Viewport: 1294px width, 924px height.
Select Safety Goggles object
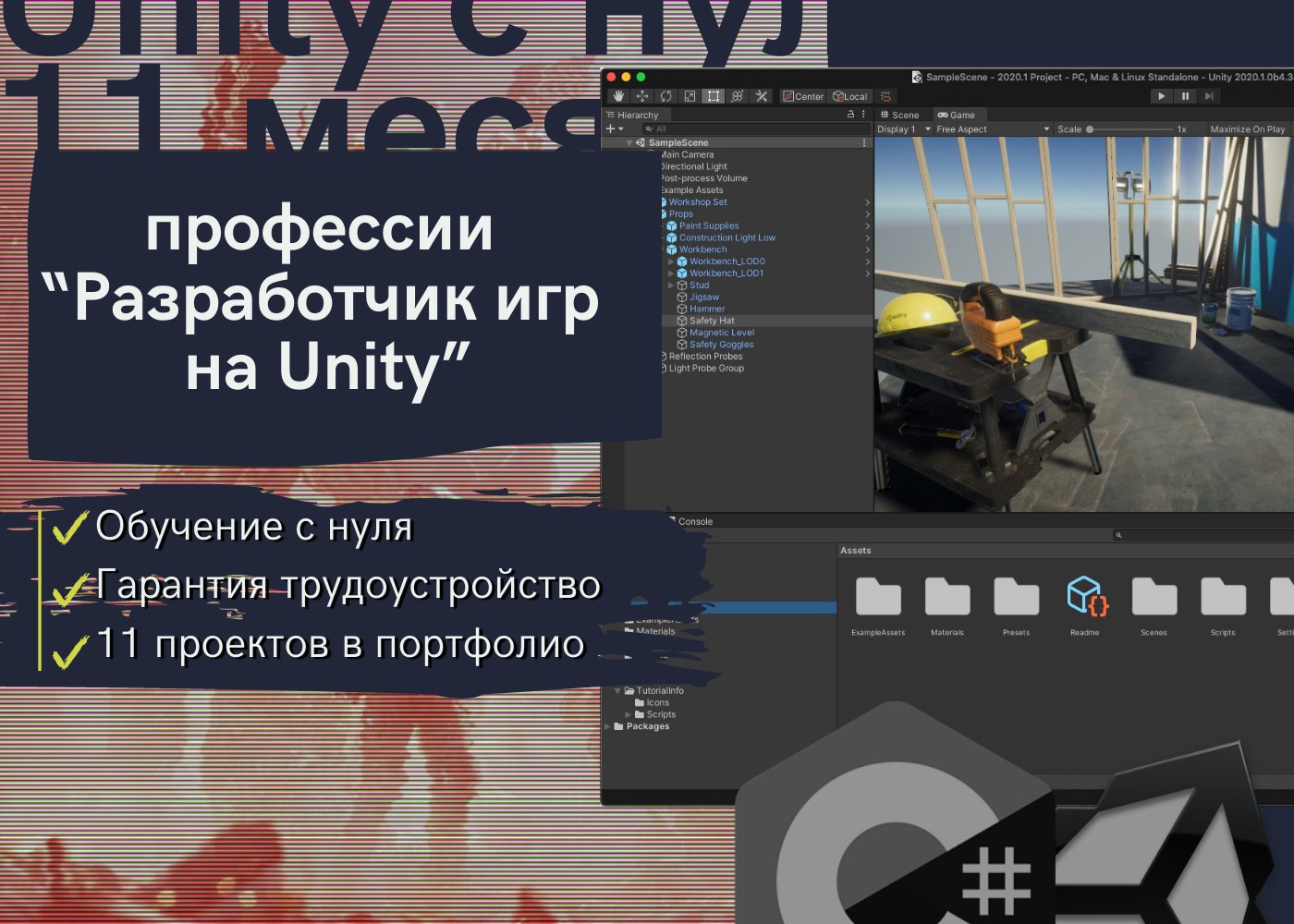[722, 345]
